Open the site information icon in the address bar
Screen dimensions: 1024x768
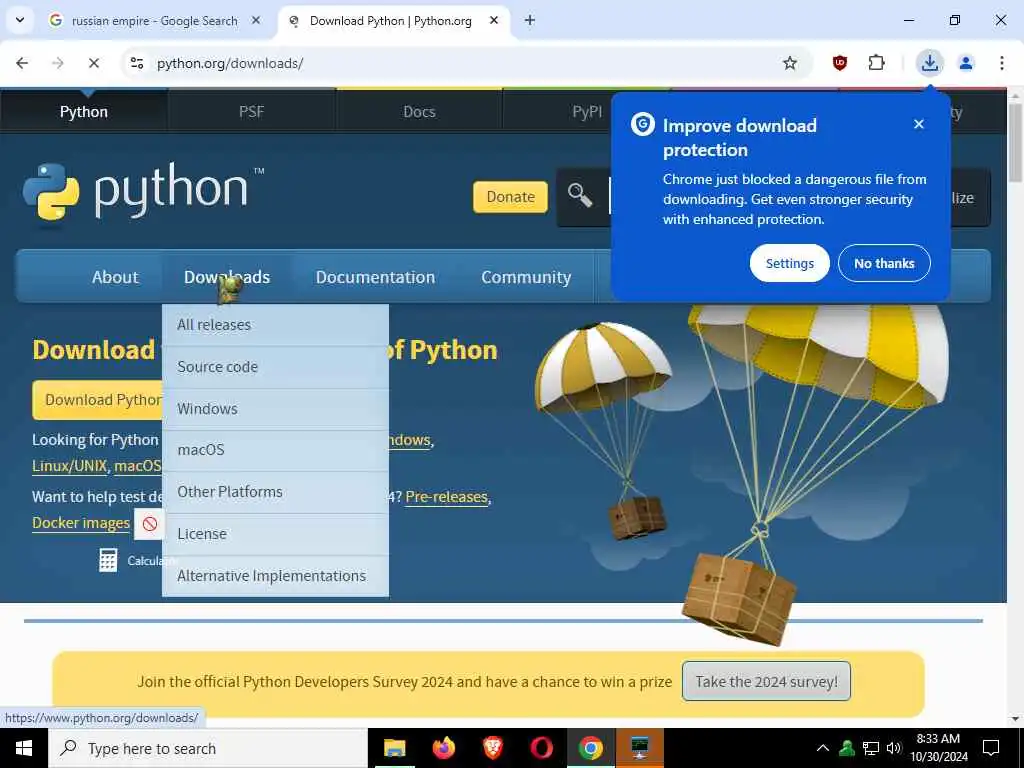pos(137,63)
